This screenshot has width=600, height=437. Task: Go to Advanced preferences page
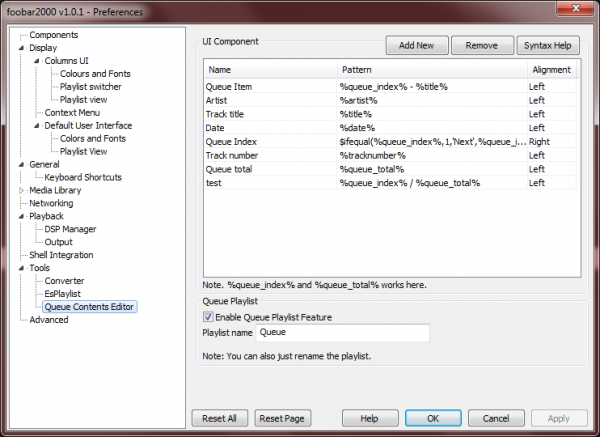click(49, 320)
